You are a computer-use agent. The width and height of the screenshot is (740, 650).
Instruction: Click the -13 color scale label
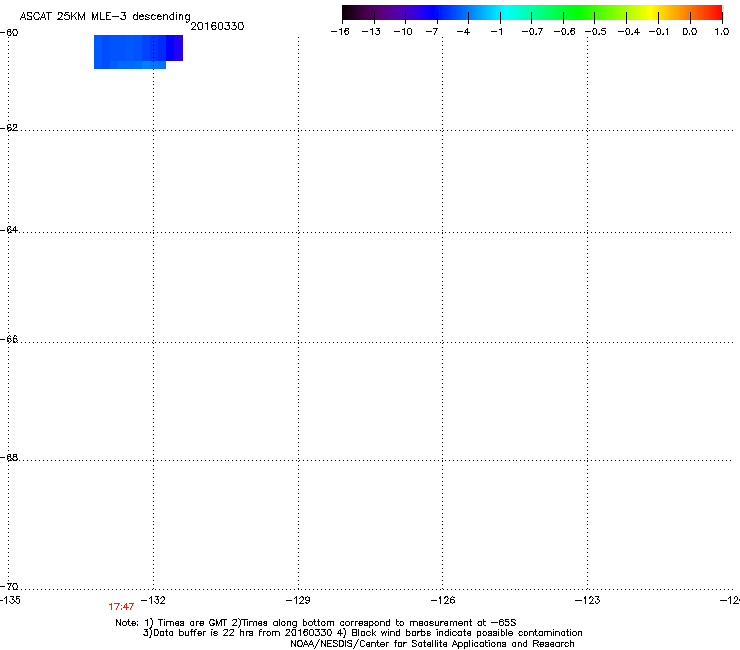[x=371, y=32]
